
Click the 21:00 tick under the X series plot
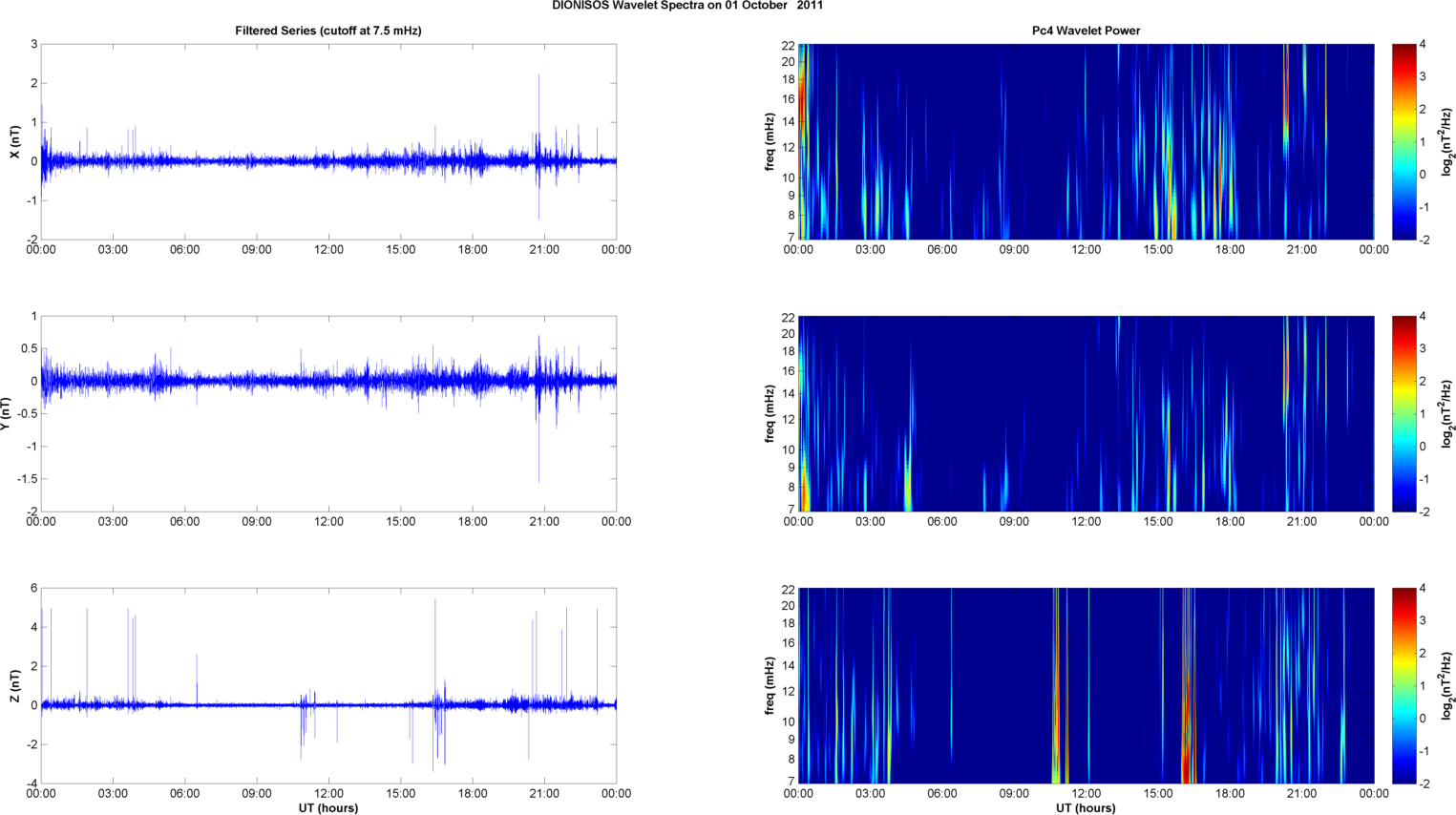(544, 250)
